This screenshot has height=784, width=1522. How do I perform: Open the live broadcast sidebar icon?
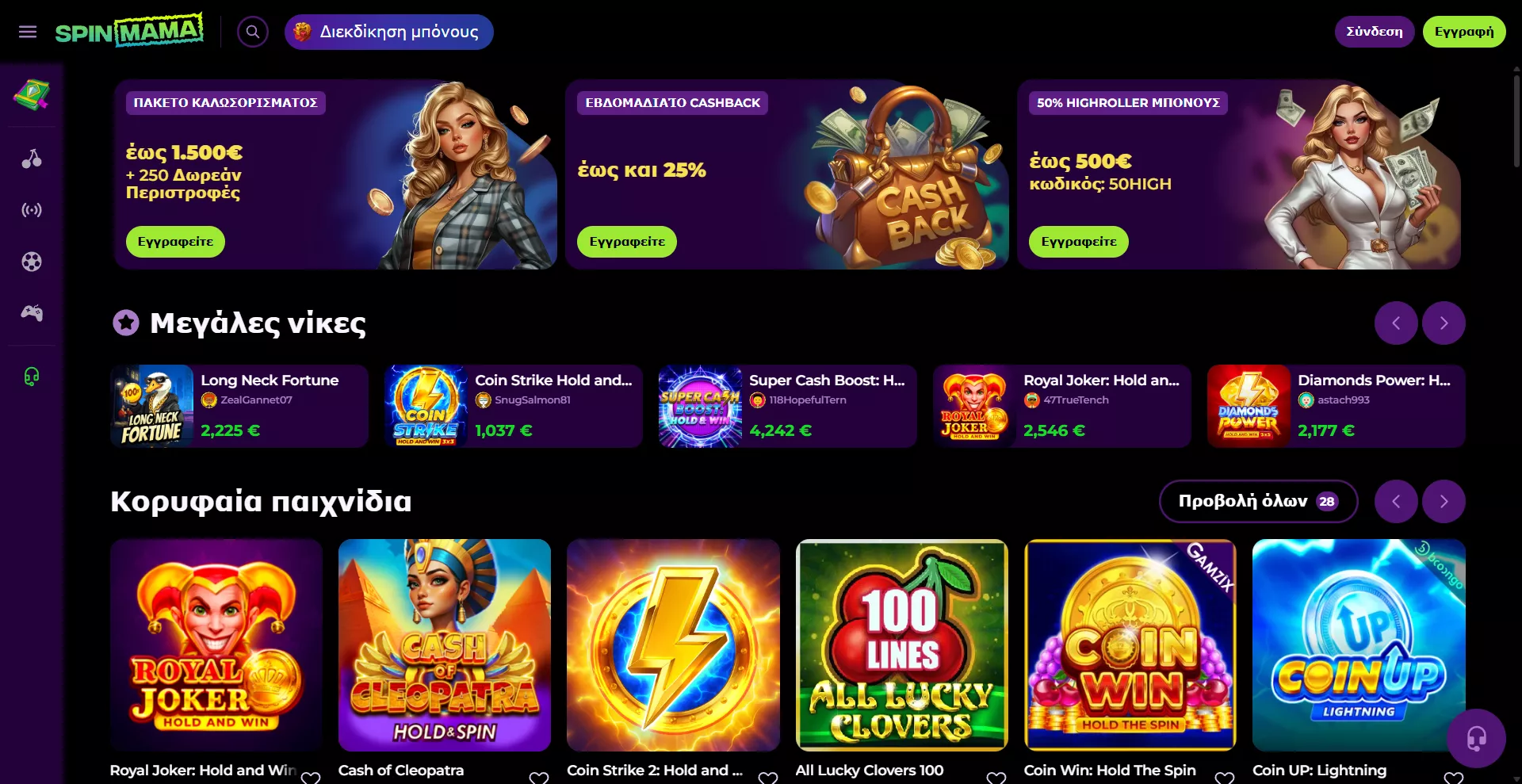pos(32,210)
